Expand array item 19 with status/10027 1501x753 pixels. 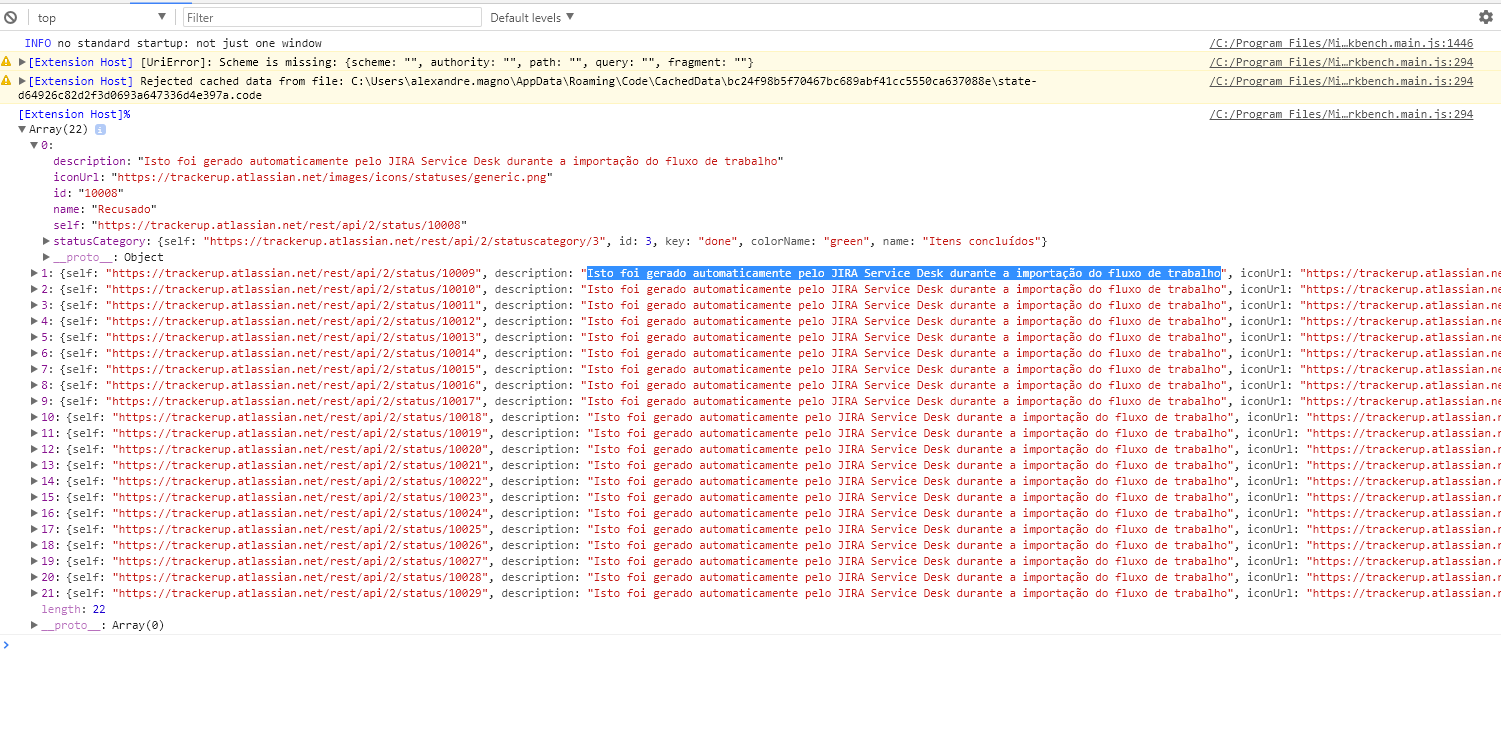(x=35, y=561)
